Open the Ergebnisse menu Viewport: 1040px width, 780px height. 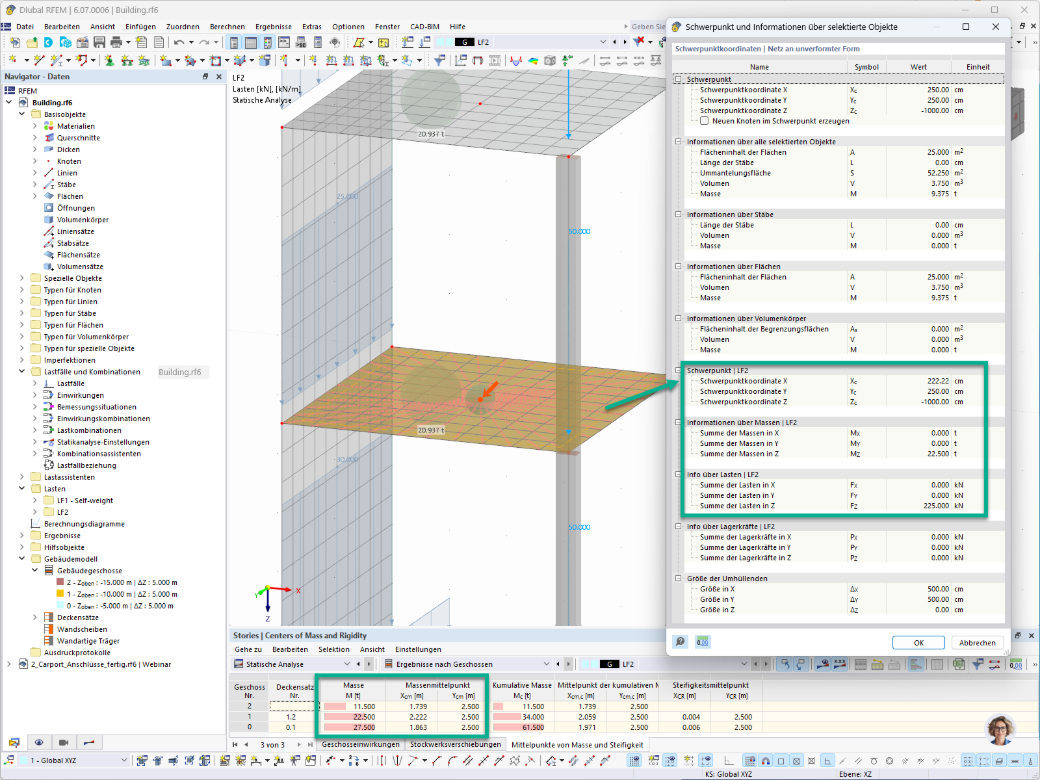273,27
